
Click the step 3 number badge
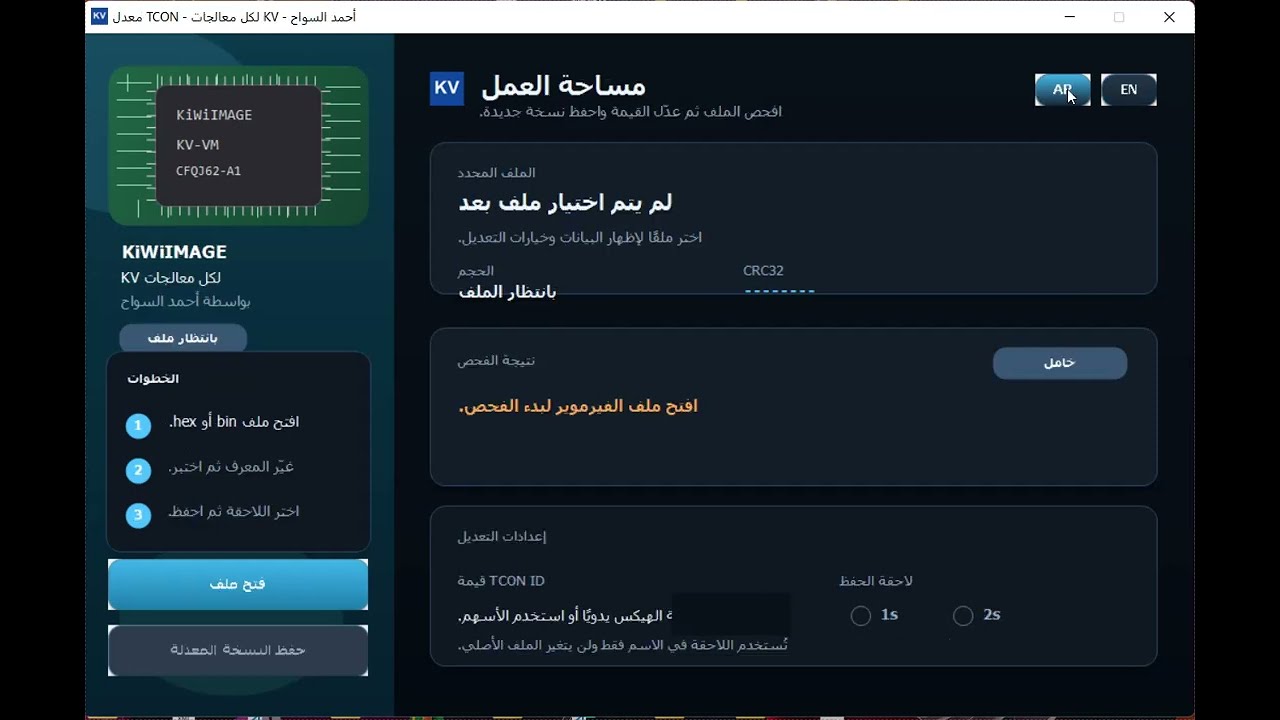pos(138,515)
